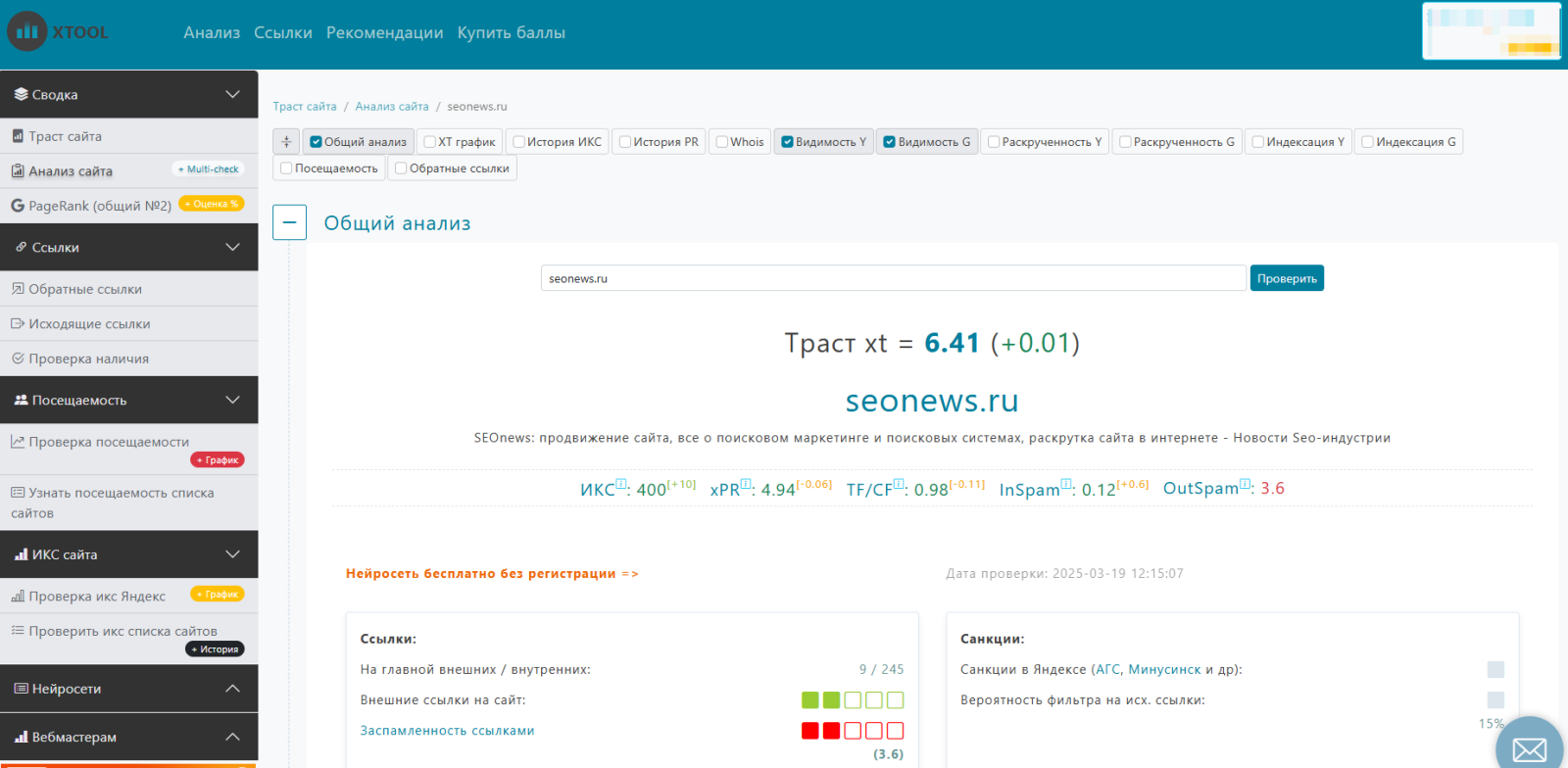Open the Рекомендации top menu
This screenshot has height=768, width=1568.
[384, 32]
